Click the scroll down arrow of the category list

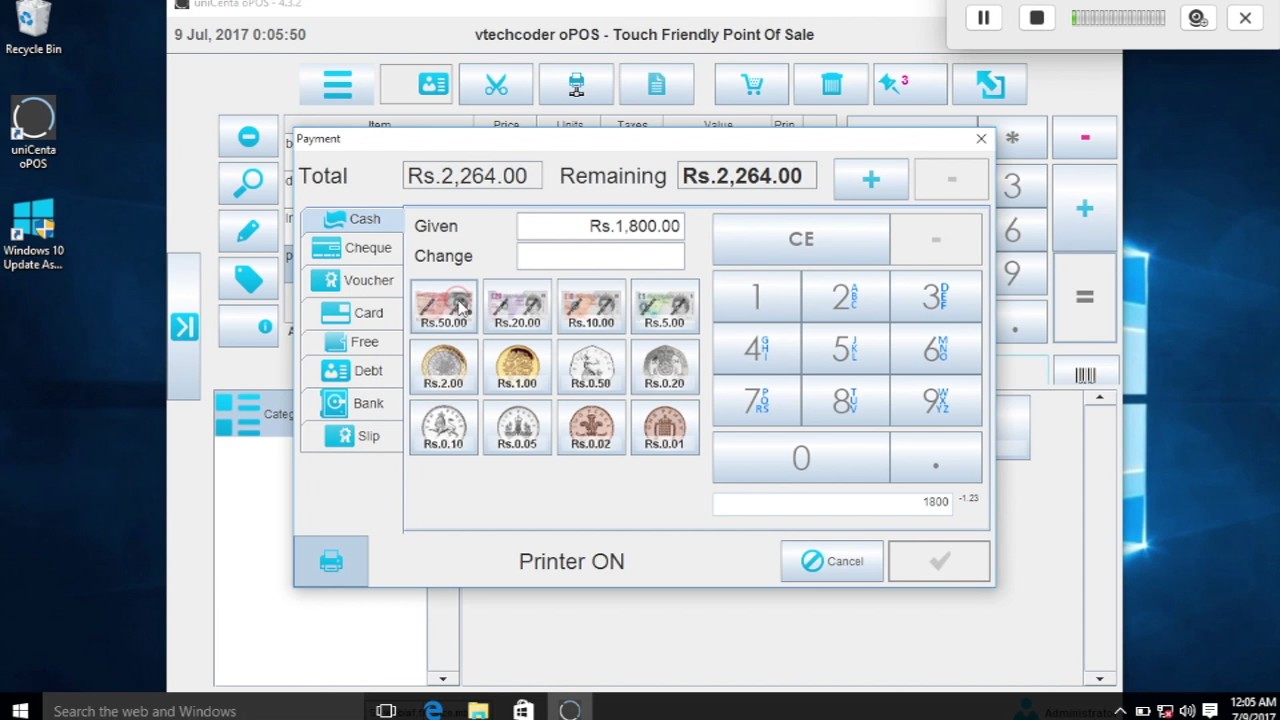[443, 678]
